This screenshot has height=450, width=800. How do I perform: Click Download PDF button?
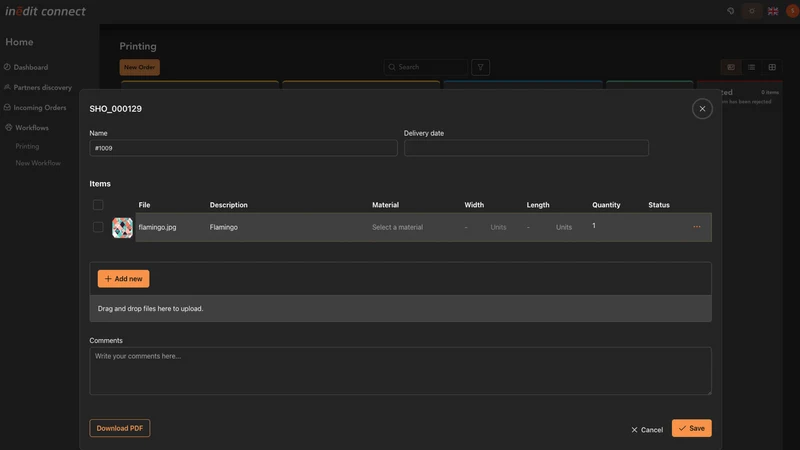(120, 428)
